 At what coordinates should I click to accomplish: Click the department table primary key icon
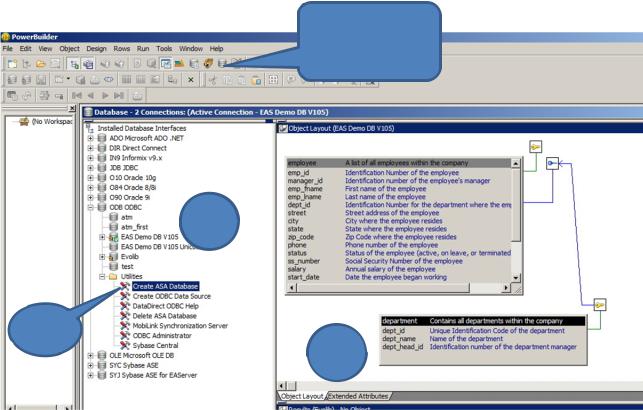coord(600,305)
